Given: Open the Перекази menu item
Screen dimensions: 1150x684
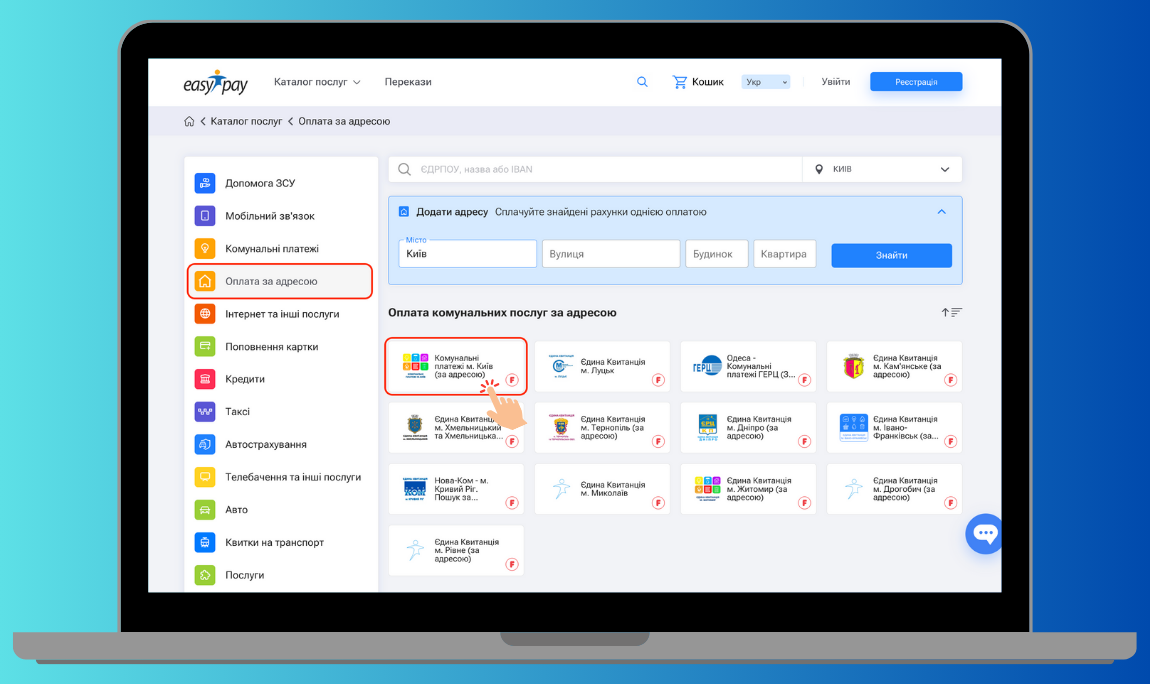Looking at the screenshot, I should click(x=408, y=82).
